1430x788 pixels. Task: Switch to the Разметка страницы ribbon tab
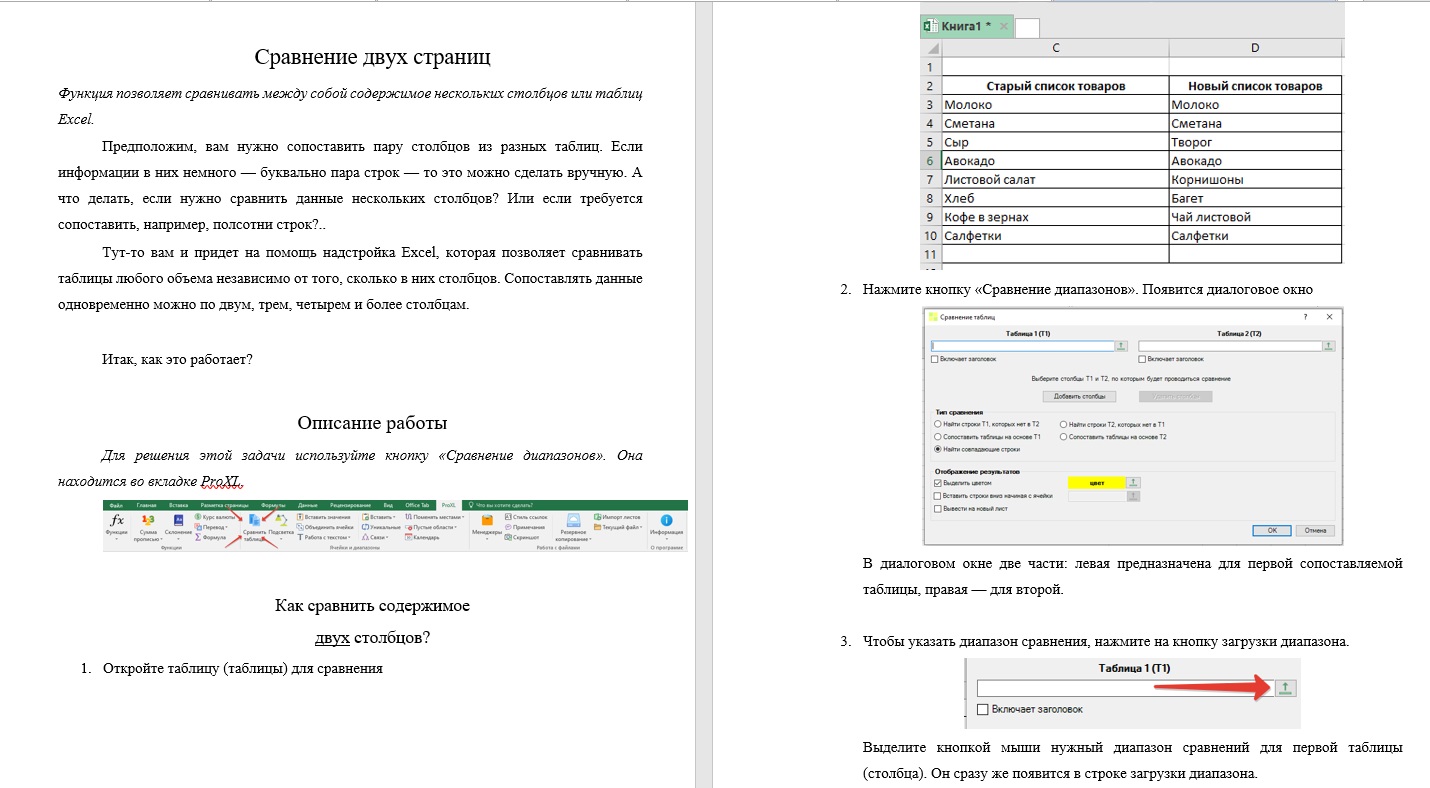(224, 505)
